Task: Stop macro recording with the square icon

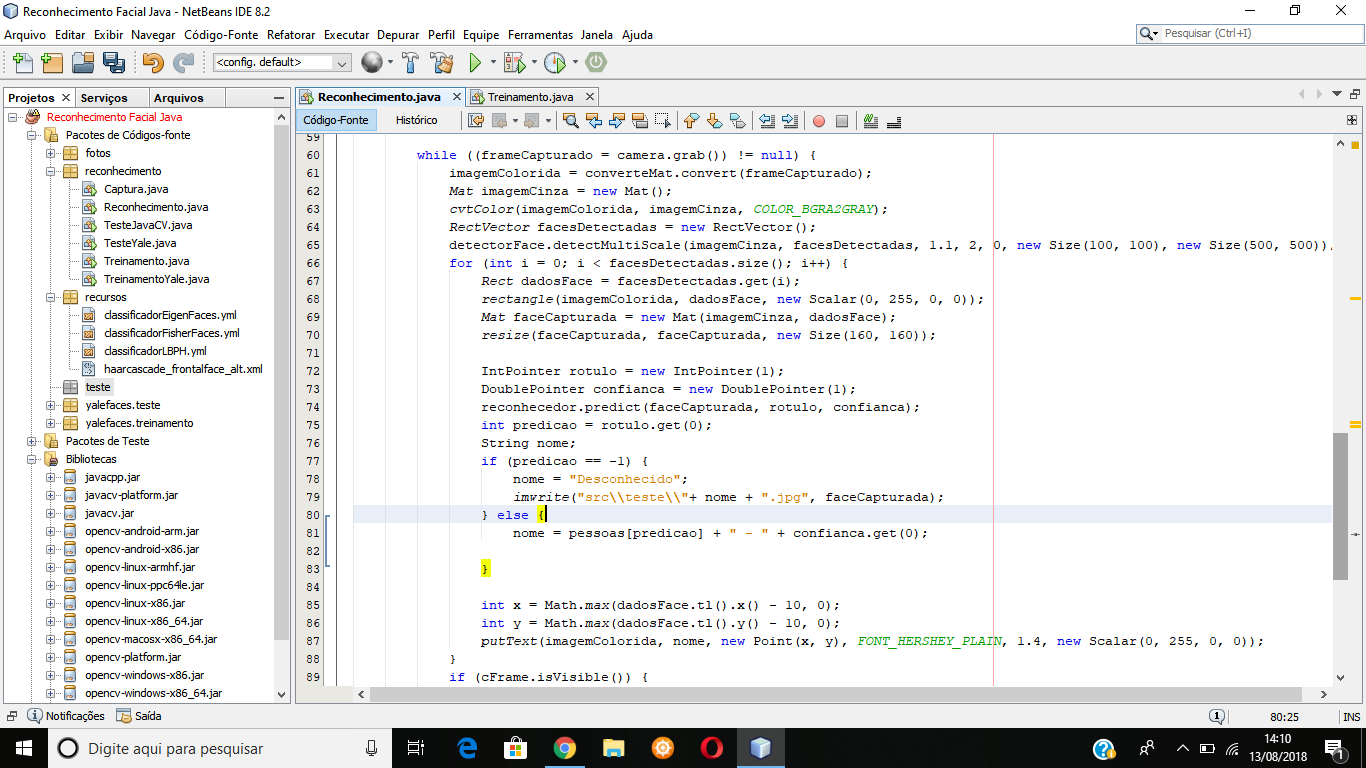Action: [842, 121]
